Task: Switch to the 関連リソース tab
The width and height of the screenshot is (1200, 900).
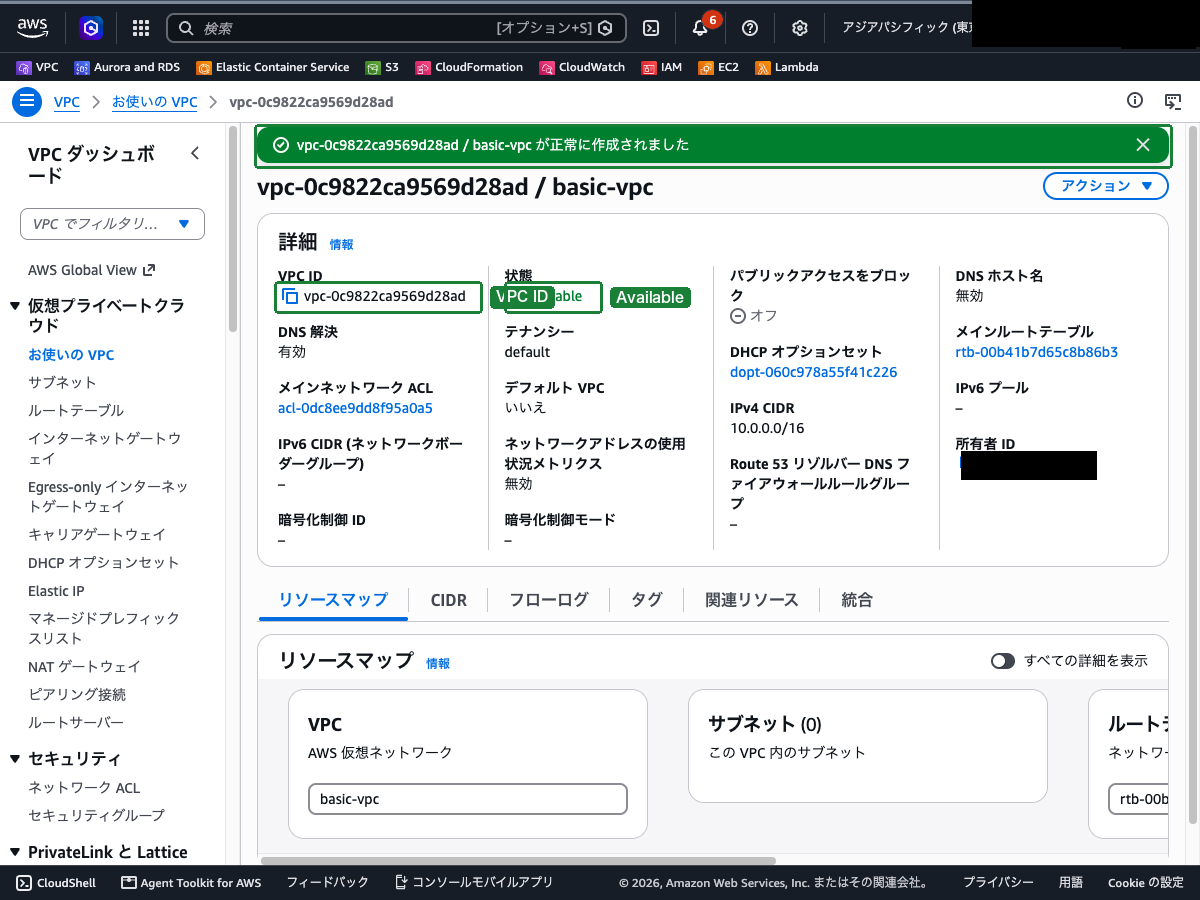Action: [x=752, y=600]
